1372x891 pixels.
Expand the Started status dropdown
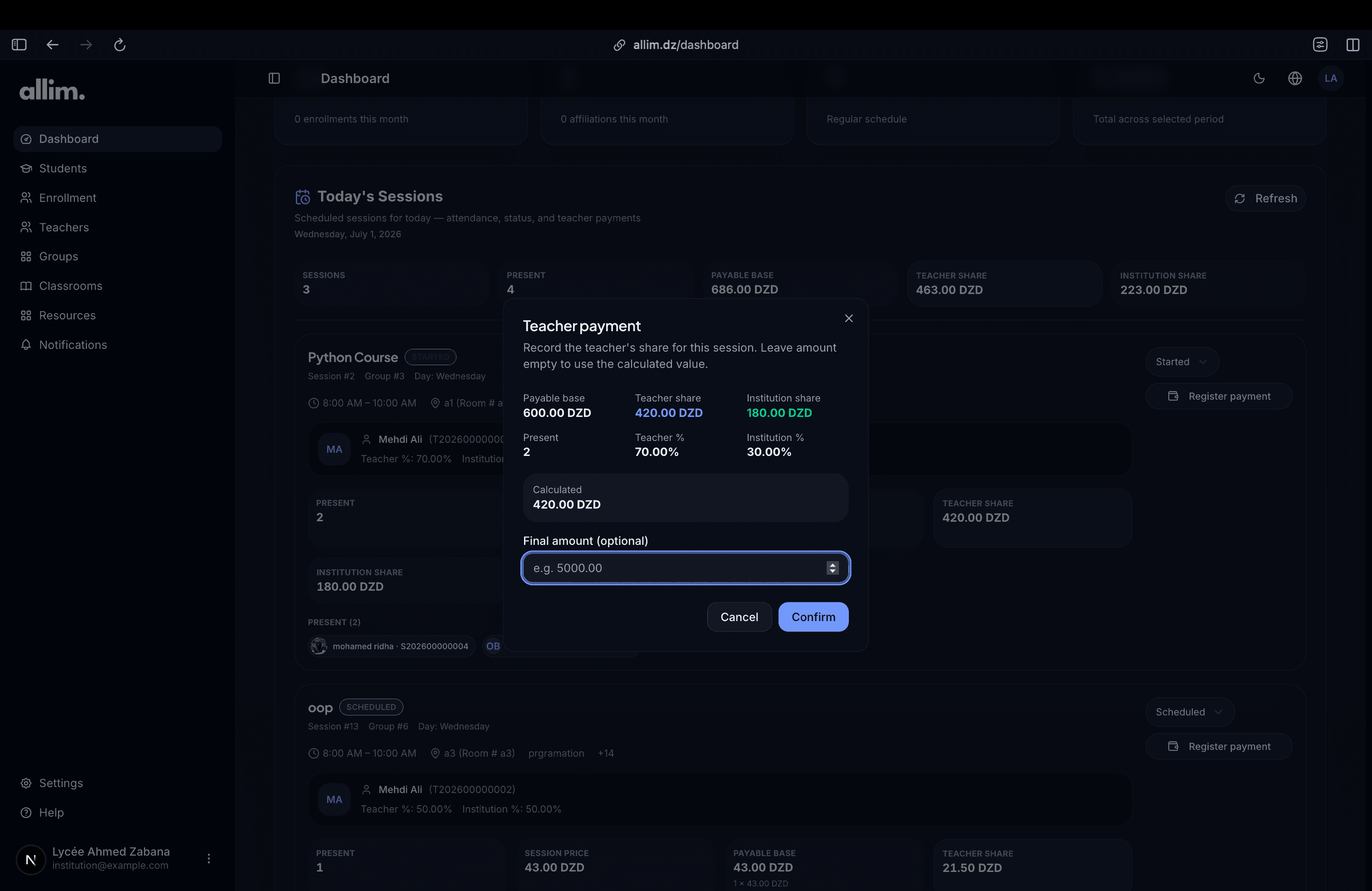(x=1182, y=362)
